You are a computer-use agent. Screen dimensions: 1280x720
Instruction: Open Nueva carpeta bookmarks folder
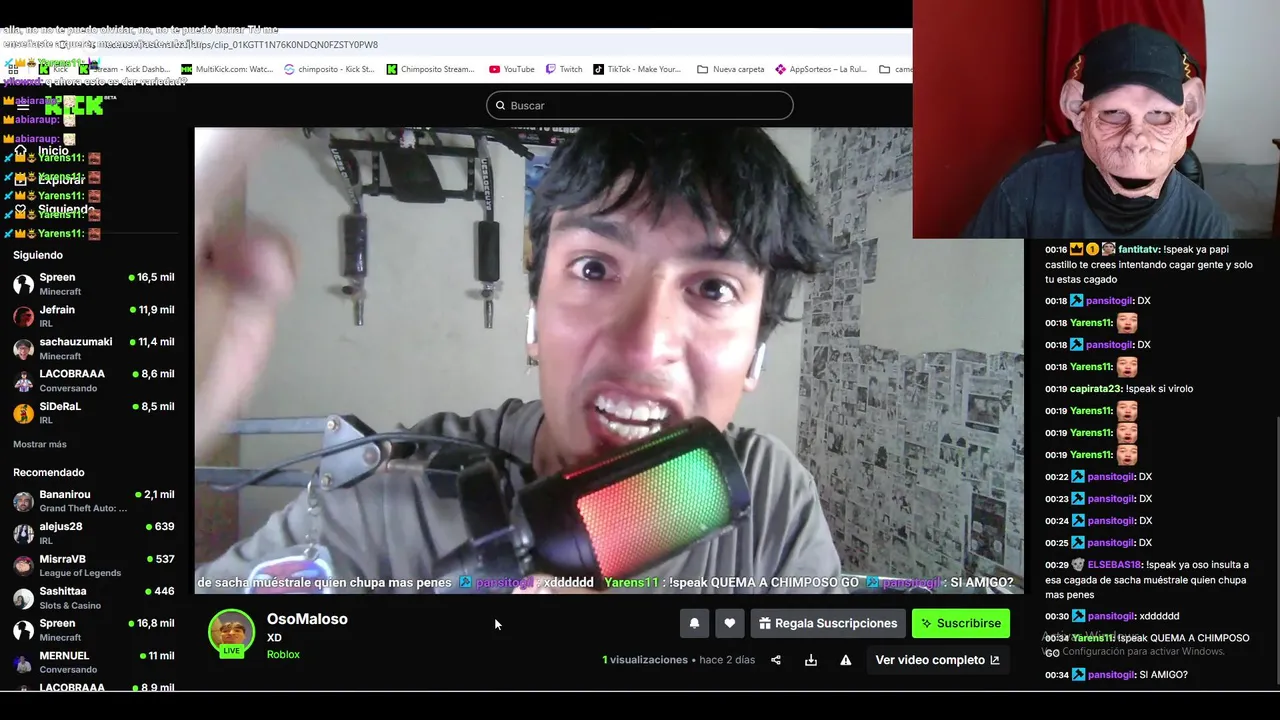pyautogui.click(x=730, y=69)
